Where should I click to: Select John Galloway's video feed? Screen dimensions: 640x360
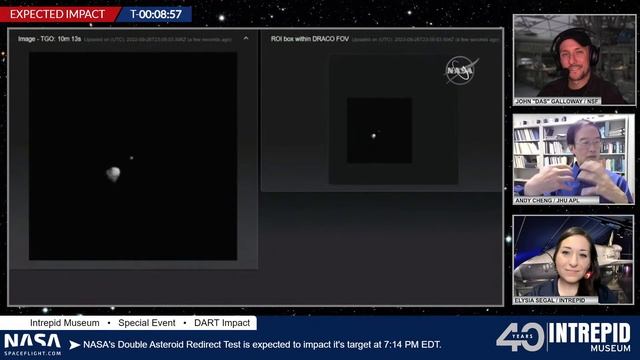[574, 60]
